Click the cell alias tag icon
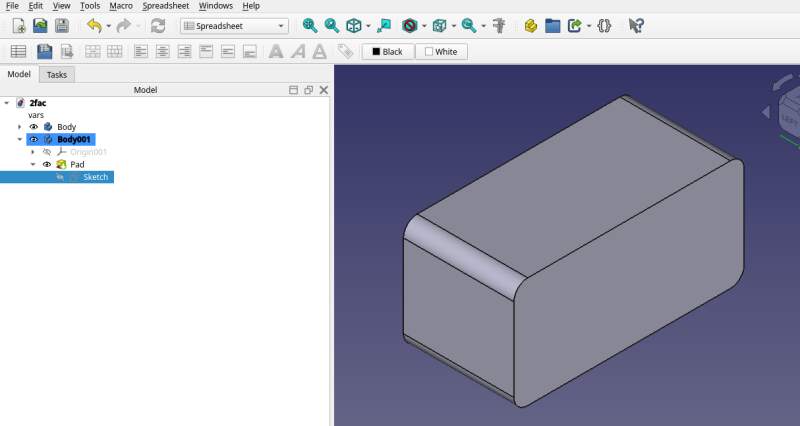This screenshot has height=426, width=800. pyautogui.click(x=345, y=52)
